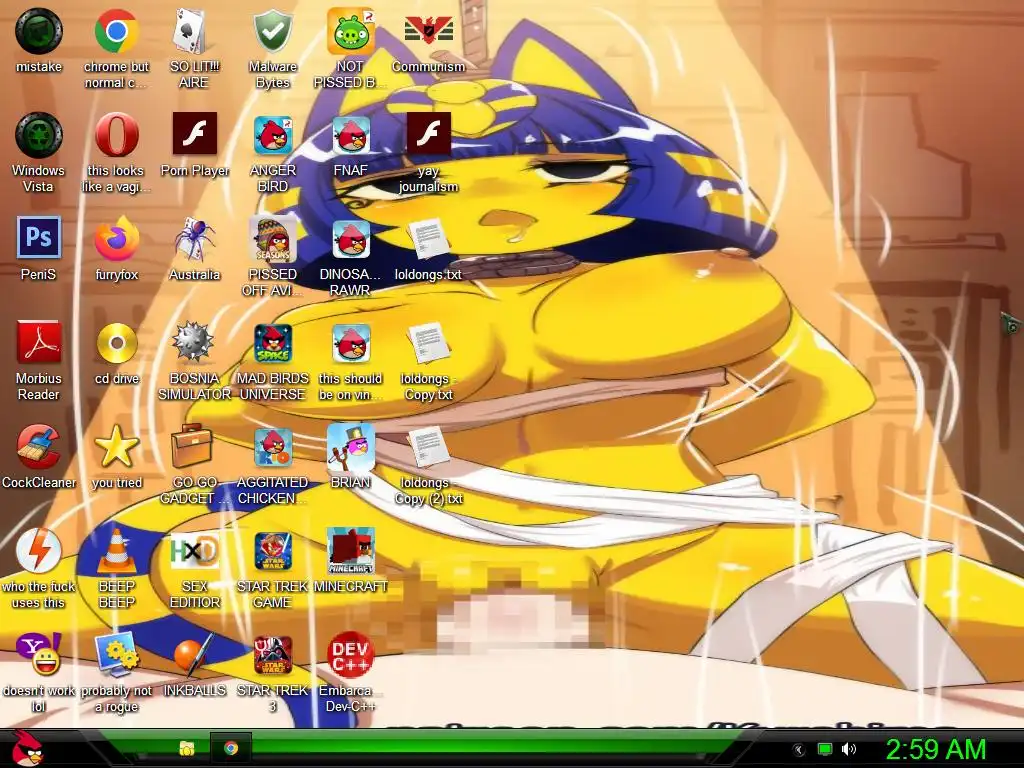
Task: Open the 'Communism' desktop icon
Action: click(x=428, y=31)
